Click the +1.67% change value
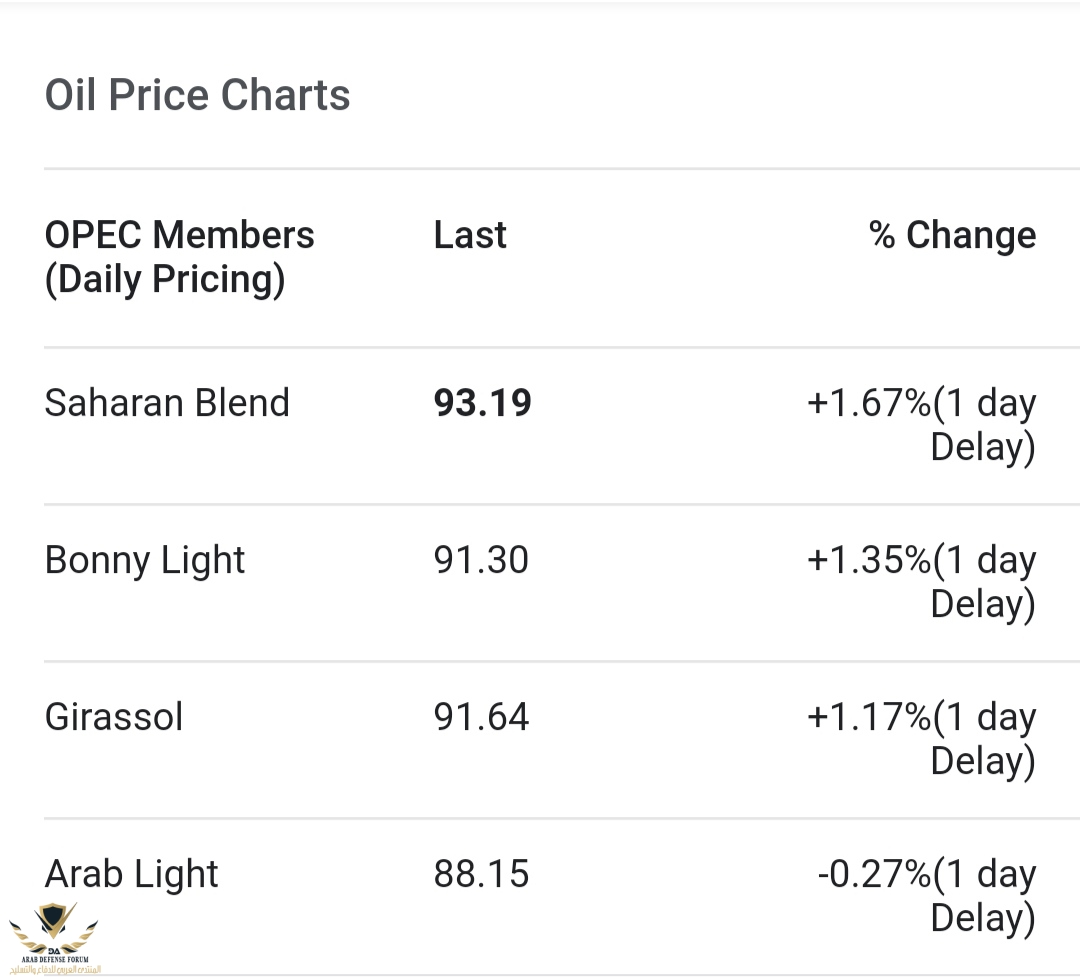Viewport: 1080px width, 977px height. click(869, 402)
